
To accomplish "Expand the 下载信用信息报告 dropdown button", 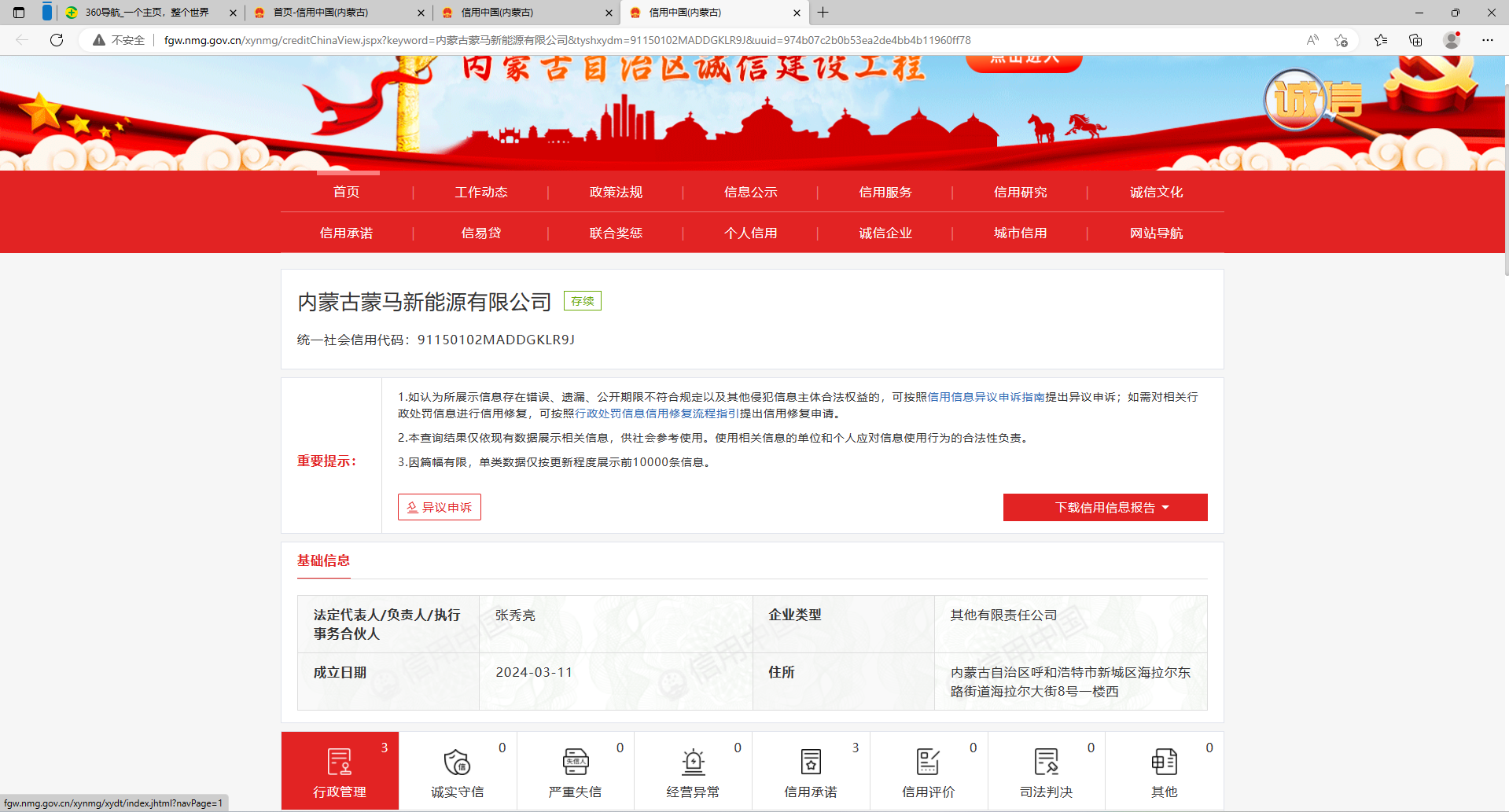I will (1106, 507).
